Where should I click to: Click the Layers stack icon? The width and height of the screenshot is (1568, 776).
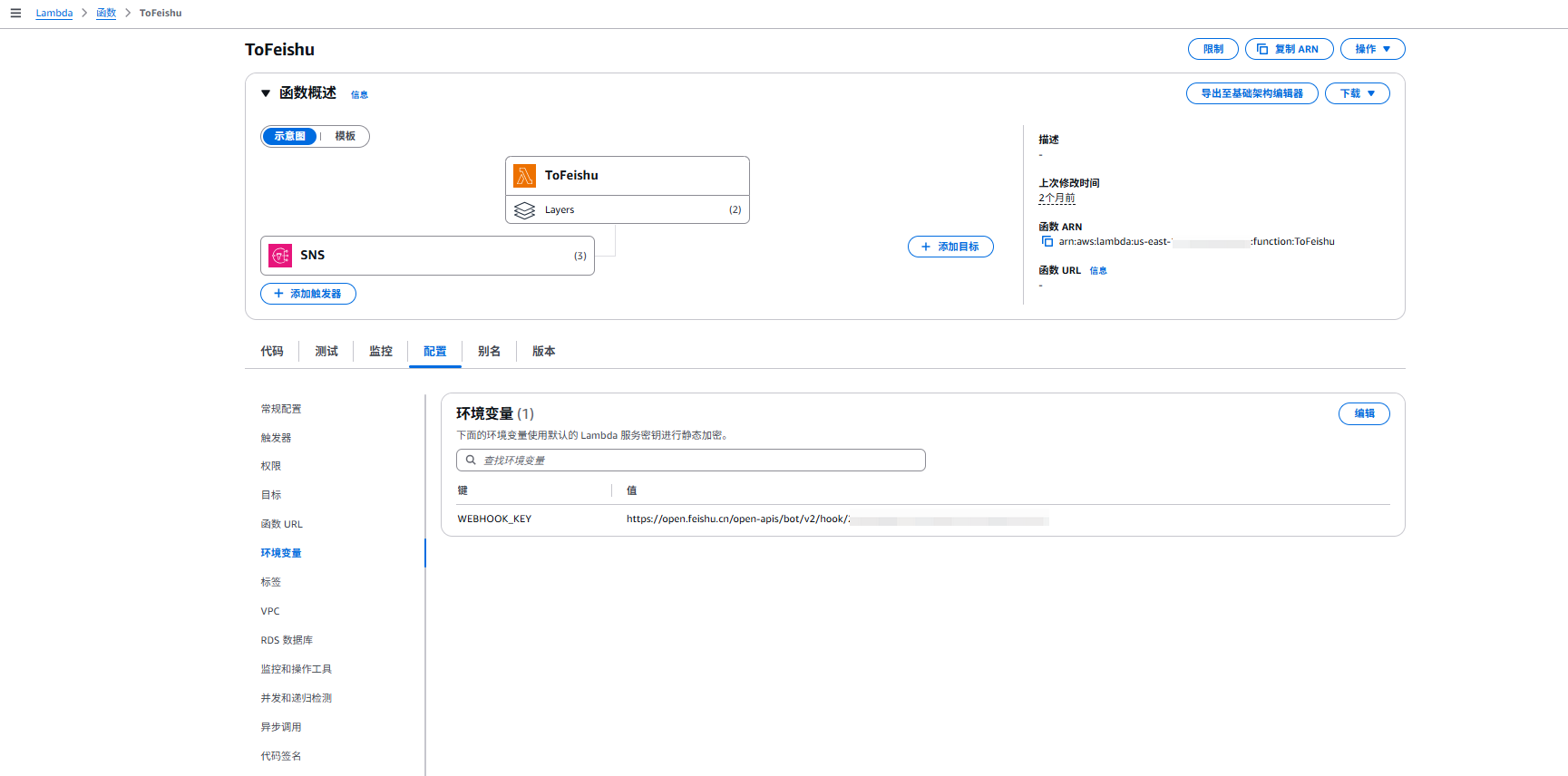(x=524, y=210)
